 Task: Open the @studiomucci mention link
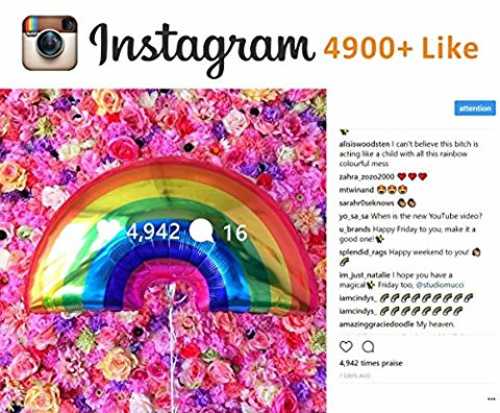coord(440,285)
